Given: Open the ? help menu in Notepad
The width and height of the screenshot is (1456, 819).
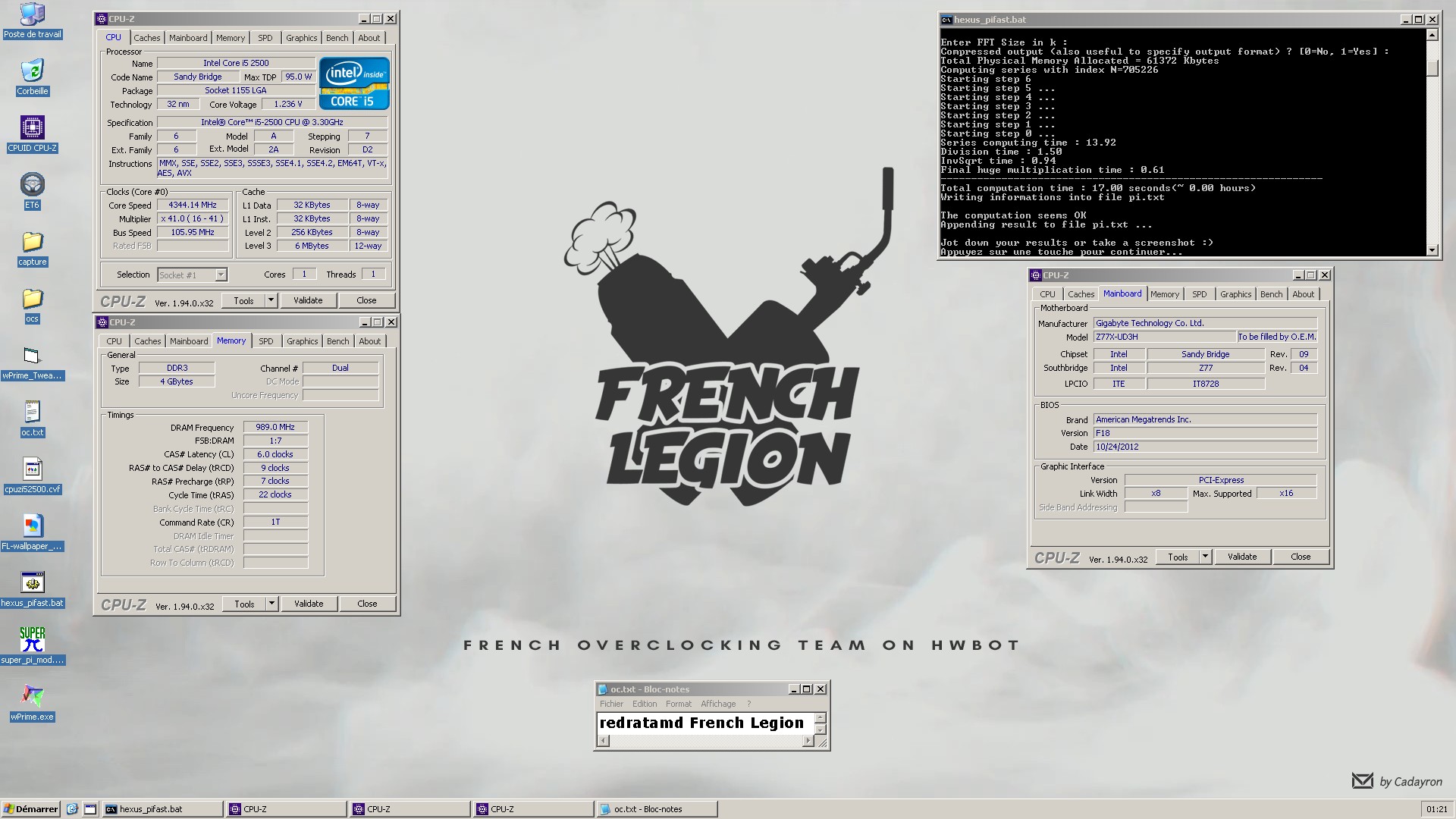Looking at the screenshot, I should 748,704.
